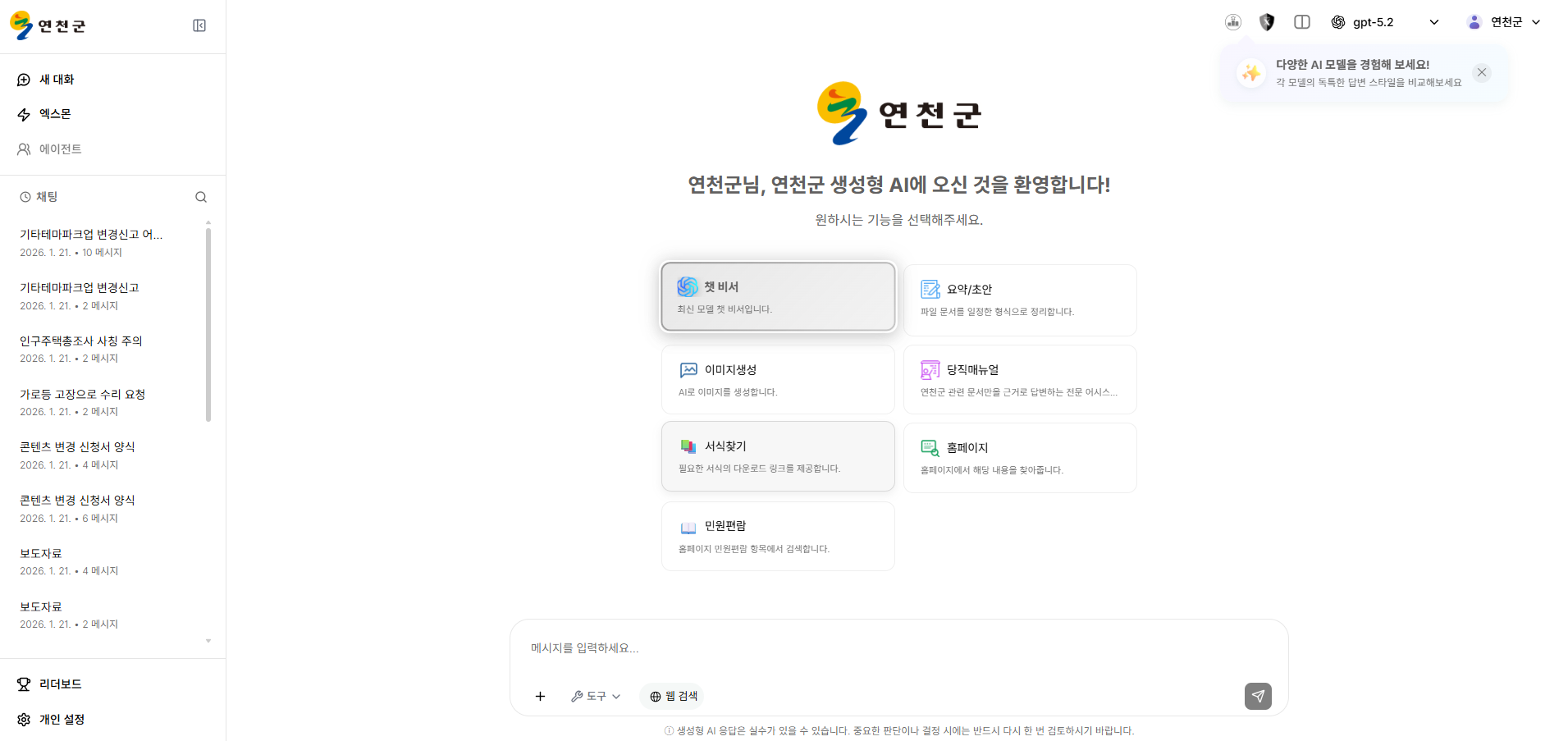Screen dimensions: 1568x741
Task: Click the shield icon in the top bar
Action: 1267,22
